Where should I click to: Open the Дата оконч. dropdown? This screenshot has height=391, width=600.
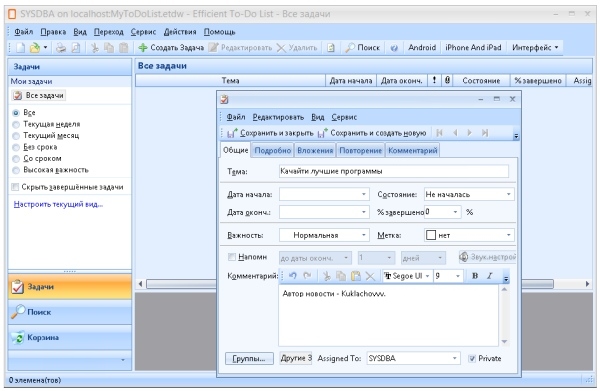(x=364, y=212)
